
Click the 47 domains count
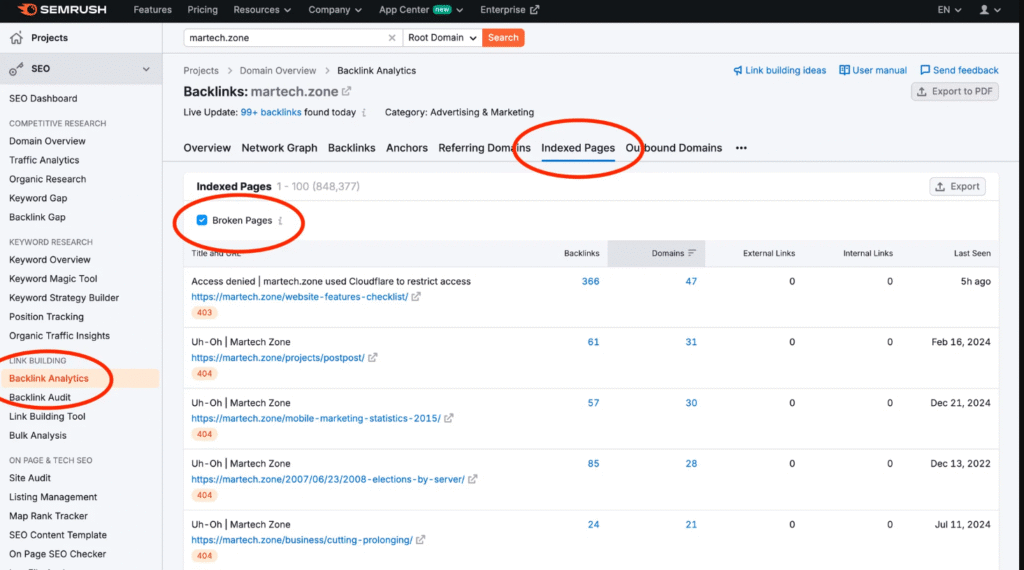(x=691, y=281)
